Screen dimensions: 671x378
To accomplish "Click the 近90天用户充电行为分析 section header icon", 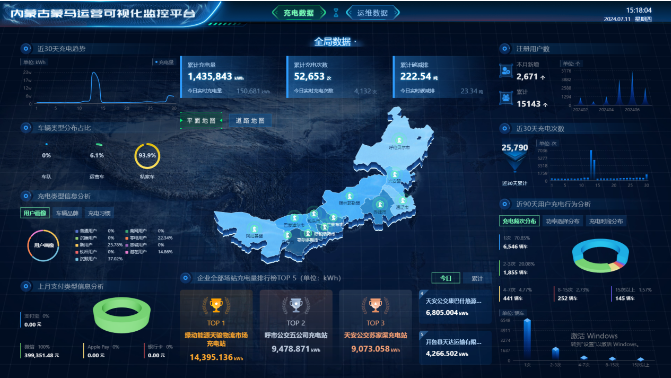I will click(505, 204).
